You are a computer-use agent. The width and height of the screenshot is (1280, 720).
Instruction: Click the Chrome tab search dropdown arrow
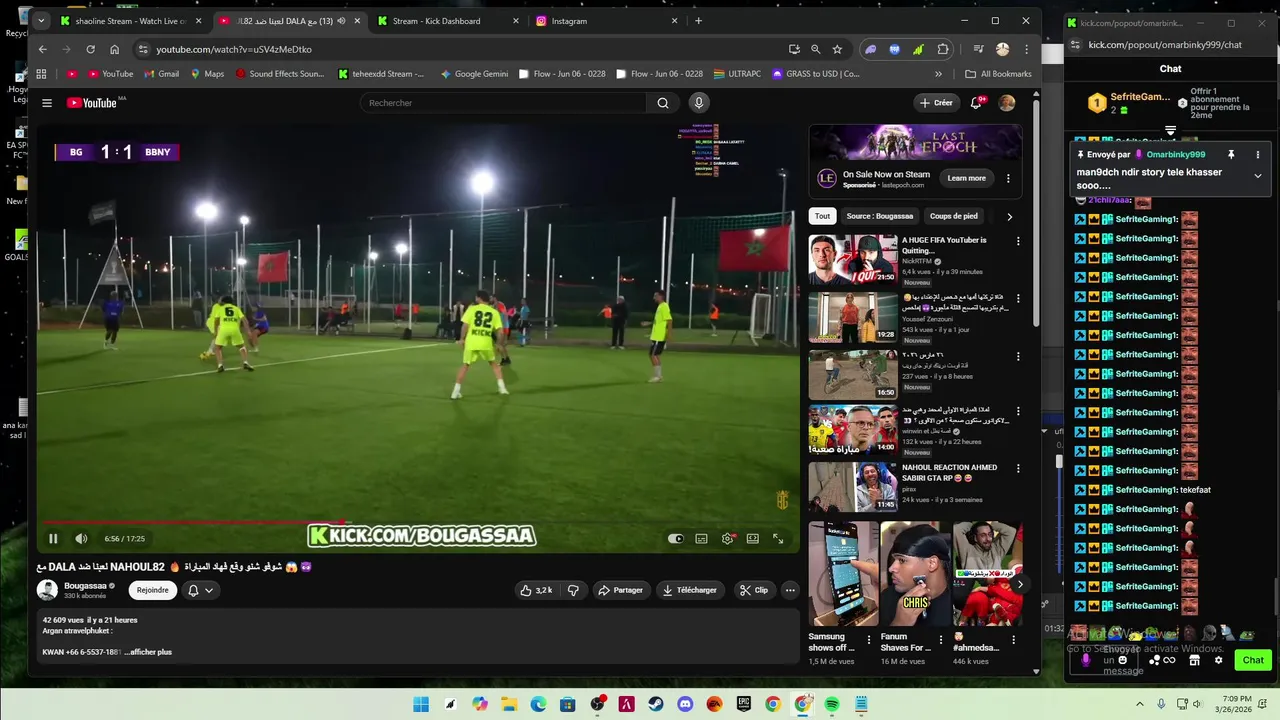41,21
